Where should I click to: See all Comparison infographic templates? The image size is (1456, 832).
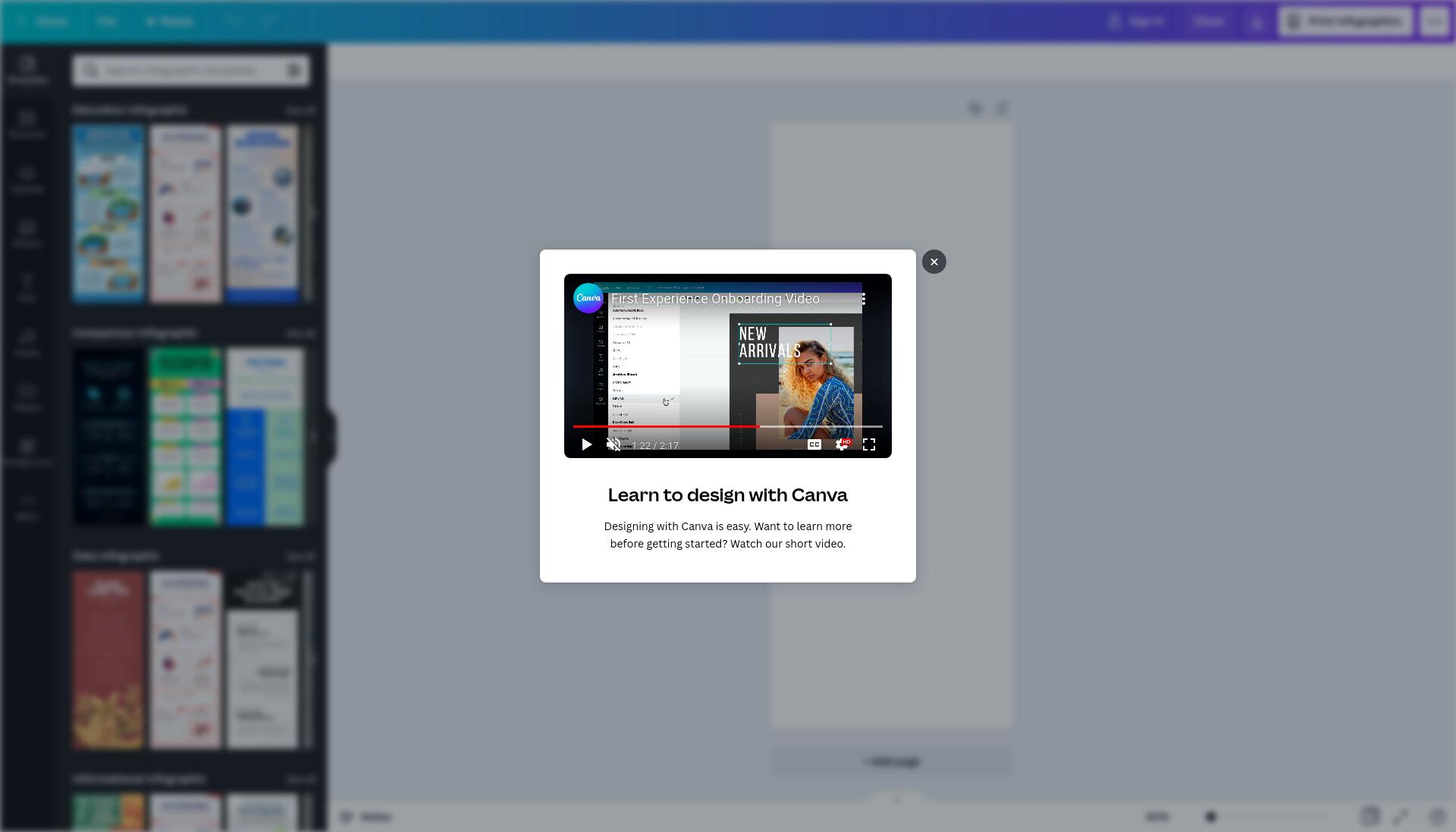click(x=300, y=334)
